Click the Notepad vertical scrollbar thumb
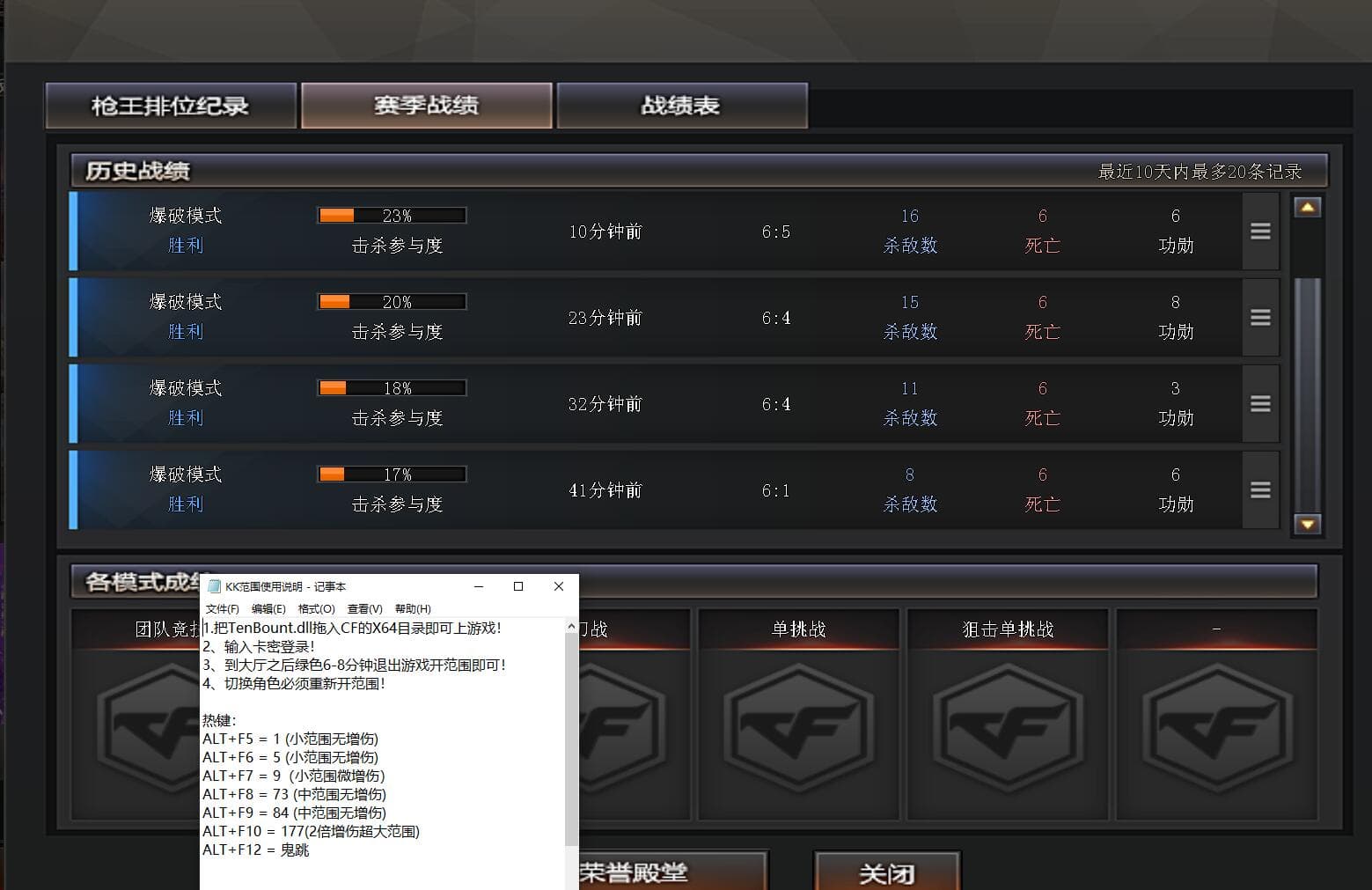 pos(572,739)
